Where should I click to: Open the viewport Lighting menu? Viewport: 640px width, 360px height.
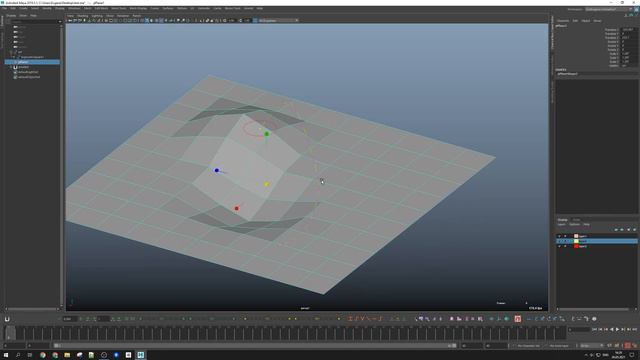[97, 16]
